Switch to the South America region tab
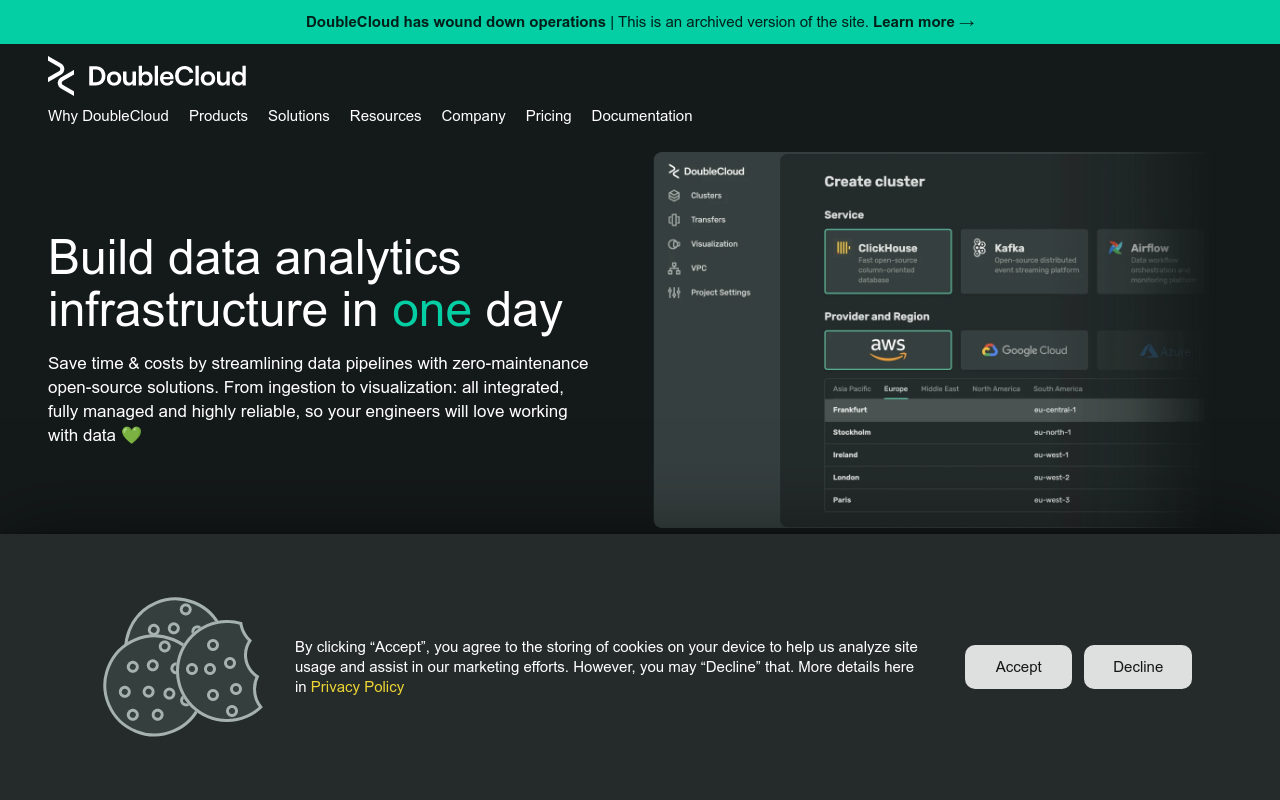 point(1058,389)
